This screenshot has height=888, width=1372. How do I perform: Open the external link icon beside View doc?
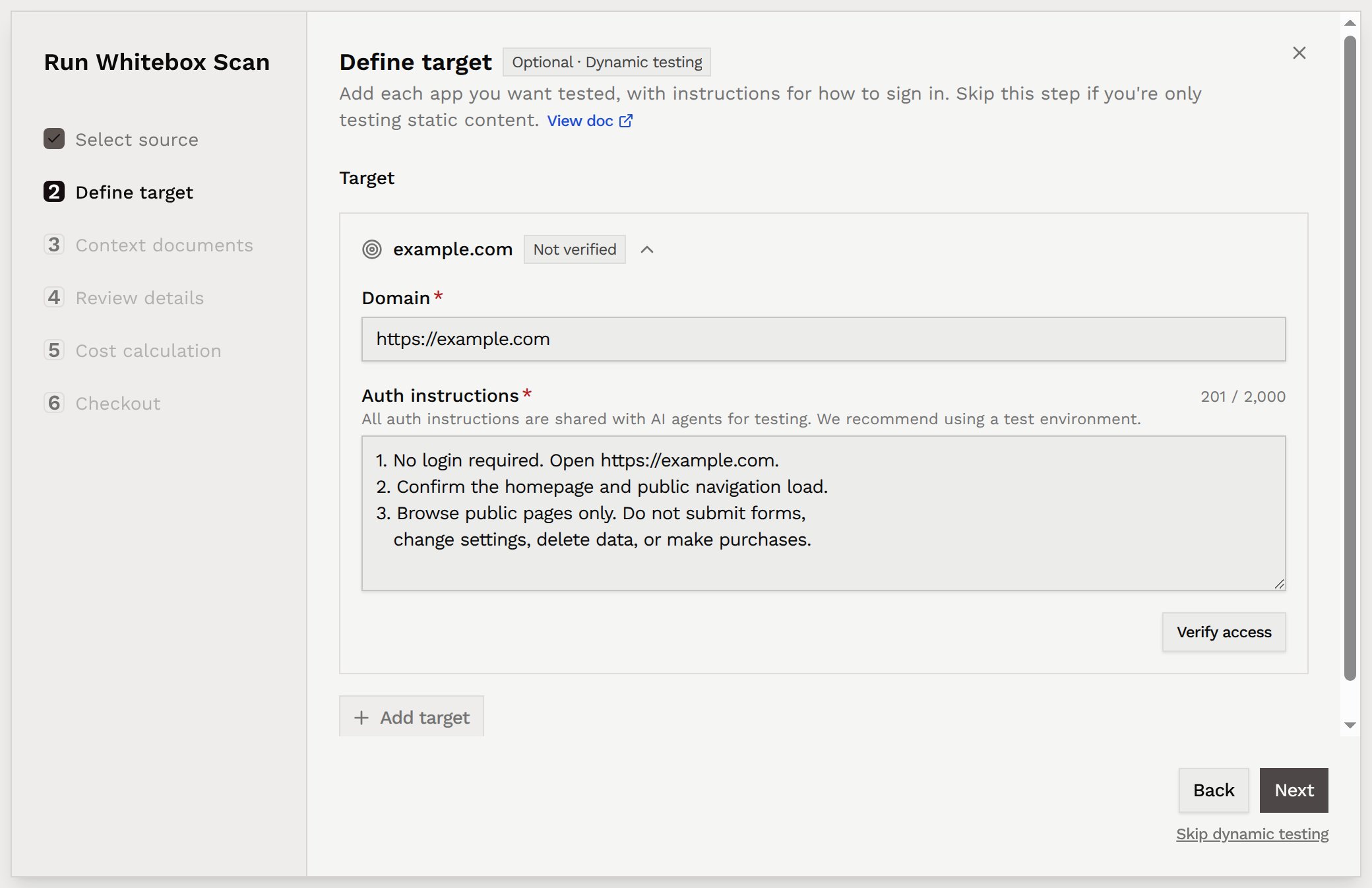point(626,121)
